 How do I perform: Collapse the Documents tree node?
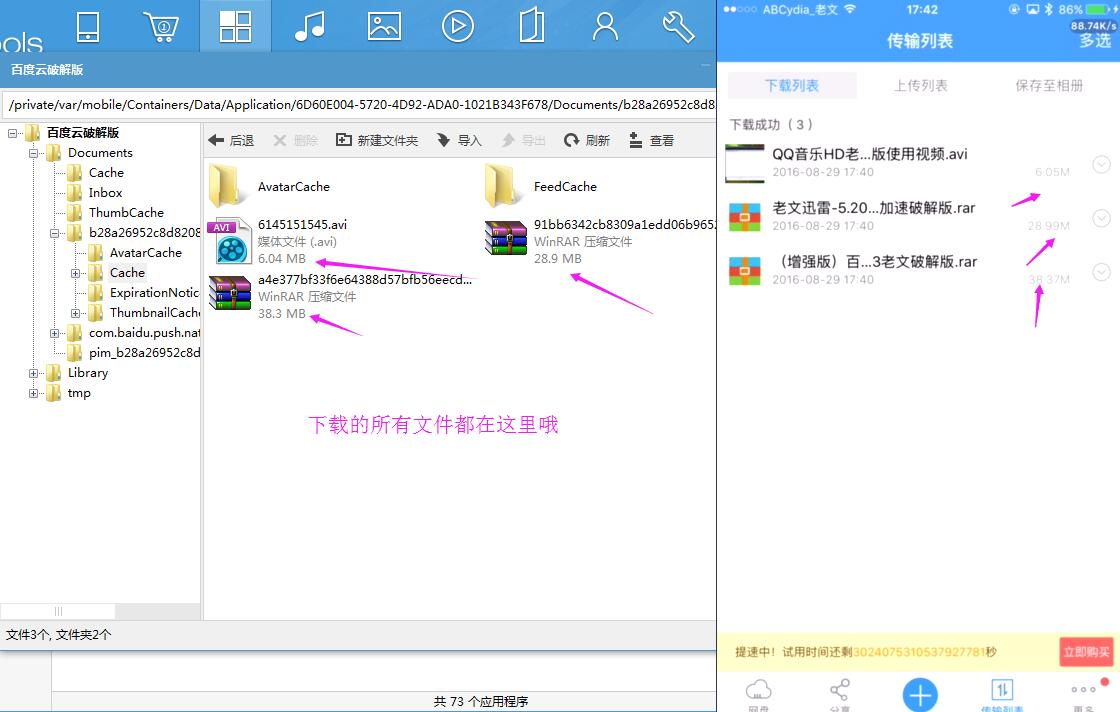coord(34,153)
